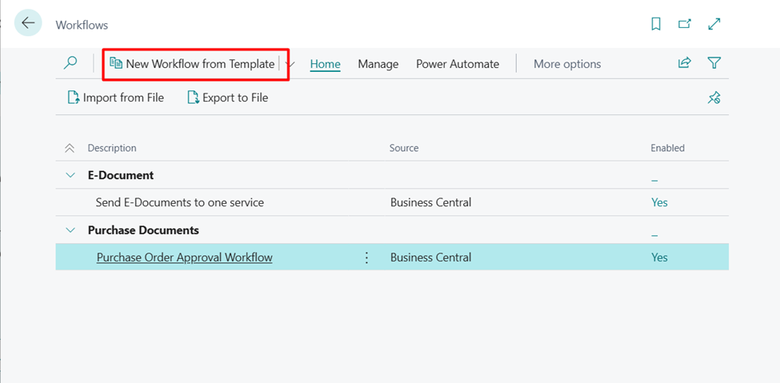
Task: Open dropdown arrow beside New Workflow from Template
Action: (x=292, y=64)
